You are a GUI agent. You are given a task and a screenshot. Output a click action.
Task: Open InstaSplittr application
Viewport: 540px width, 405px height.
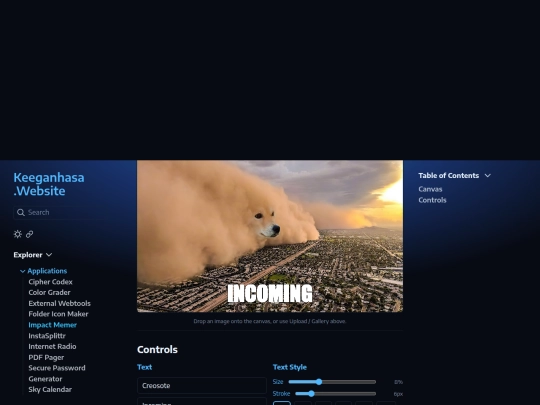(47, 336)
